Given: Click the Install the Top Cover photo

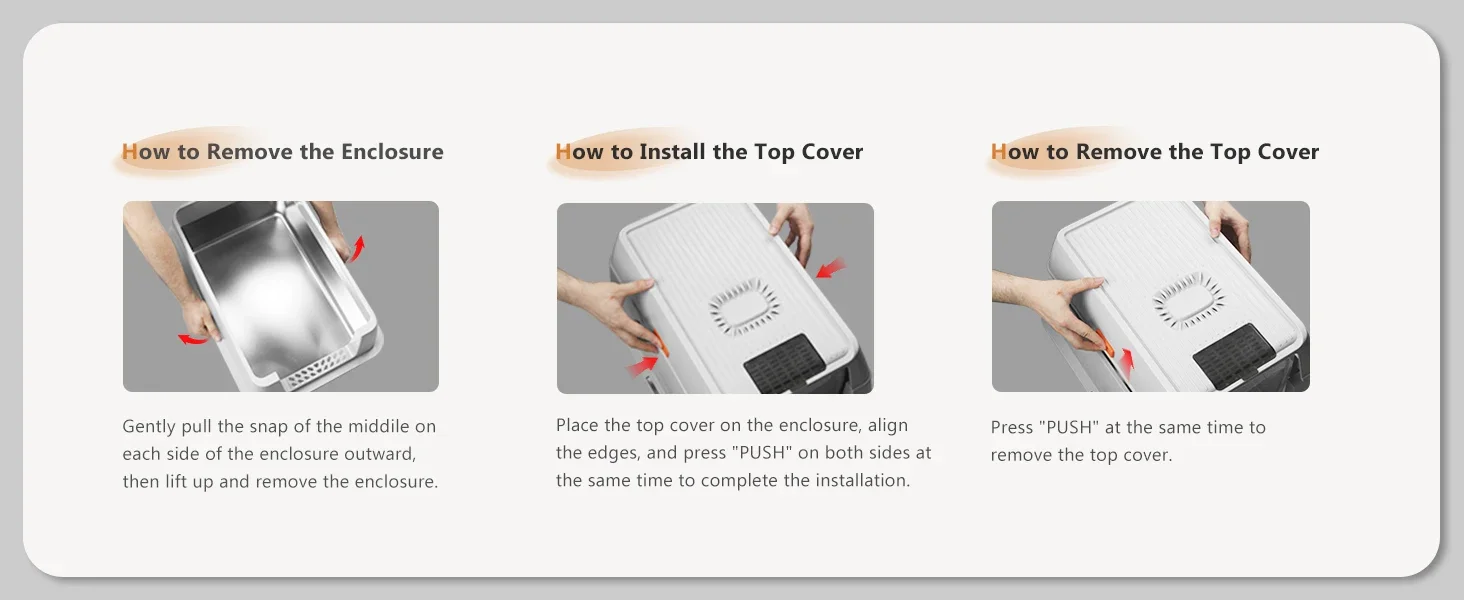Looking at the screenshot, I should [x=715, y=298].
